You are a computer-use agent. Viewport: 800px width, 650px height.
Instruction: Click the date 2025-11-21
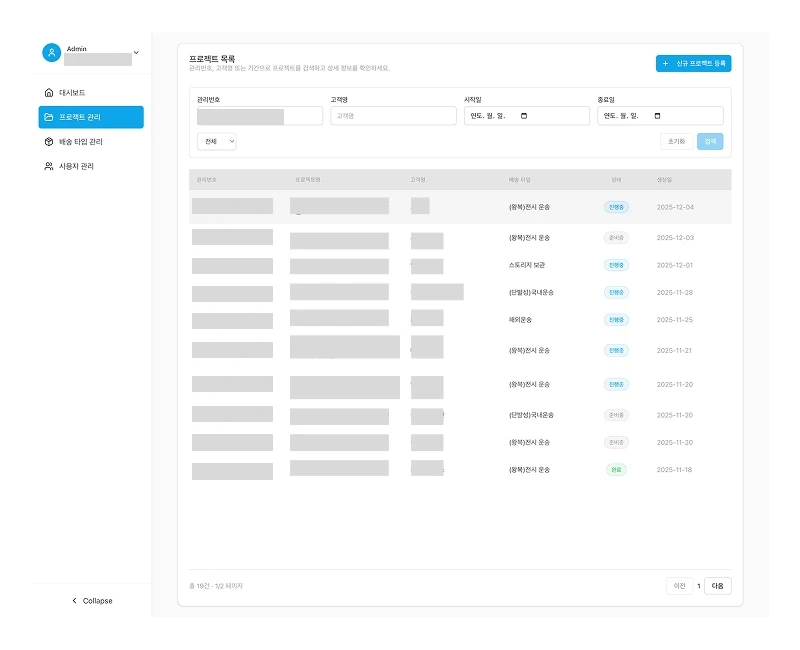point(674,351)
